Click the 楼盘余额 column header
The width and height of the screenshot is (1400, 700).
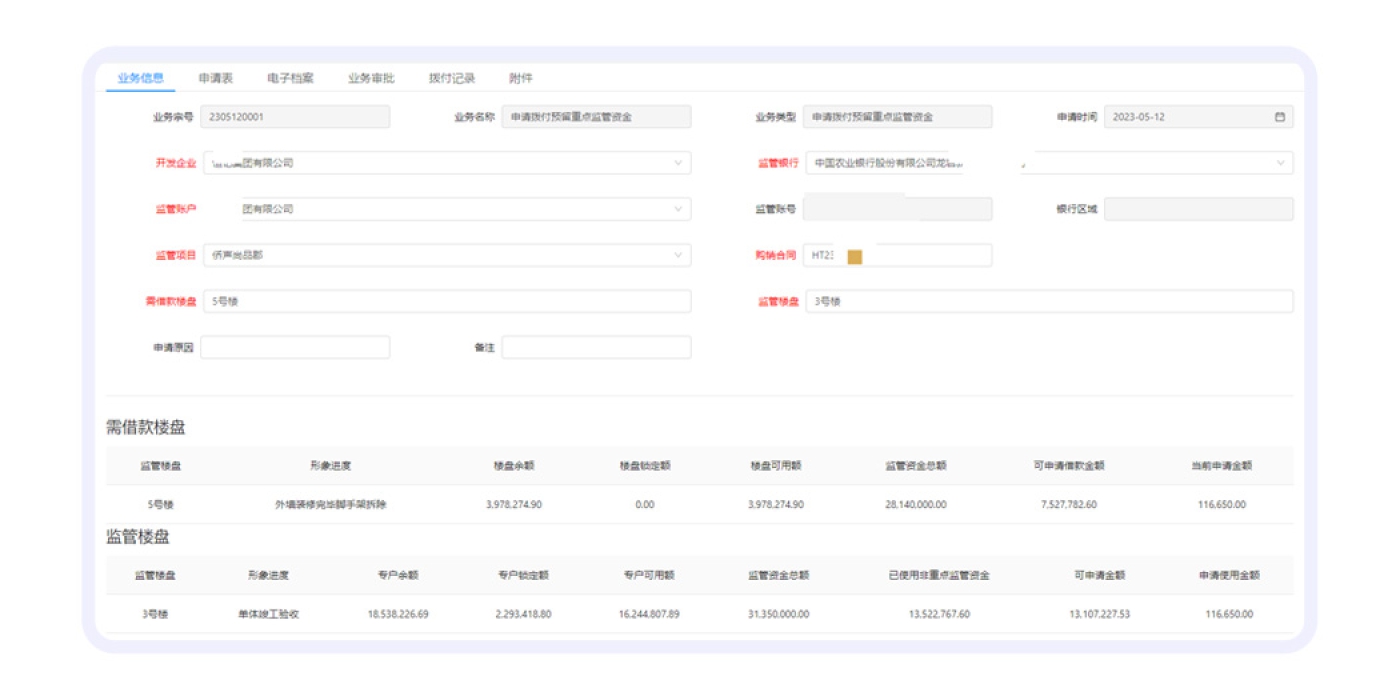tap(514, 466)
